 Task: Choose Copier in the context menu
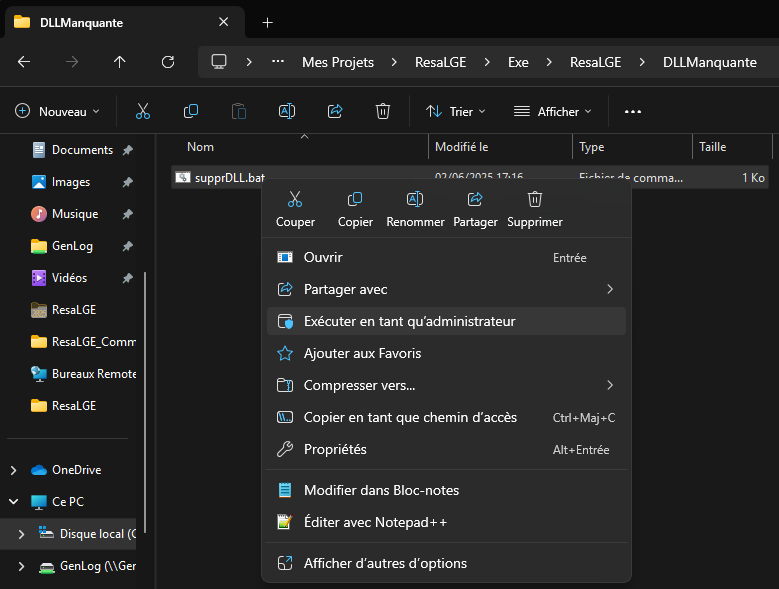(355, 209)
